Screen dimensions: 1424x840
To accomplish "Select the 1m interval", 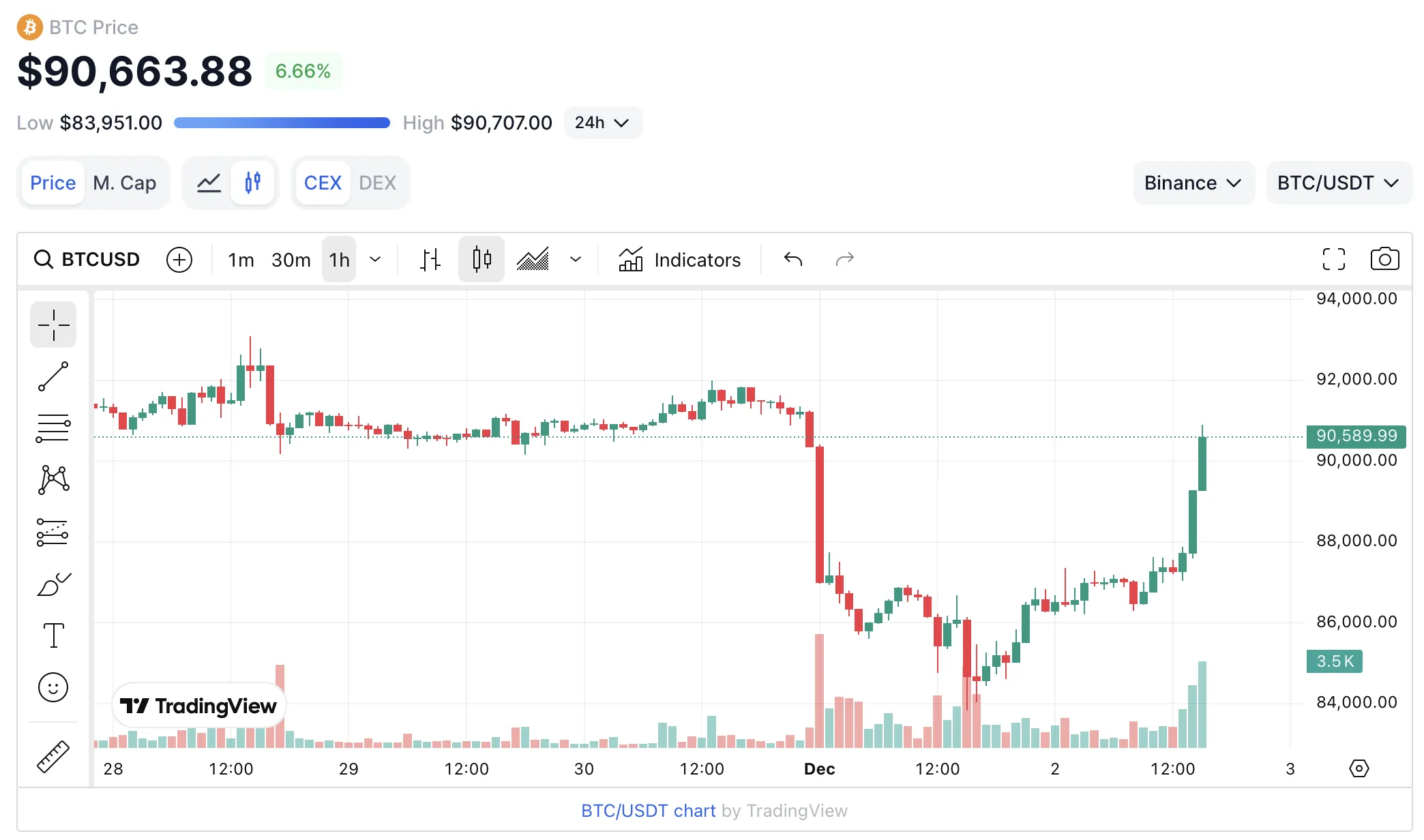I will (x=240, y=259).
